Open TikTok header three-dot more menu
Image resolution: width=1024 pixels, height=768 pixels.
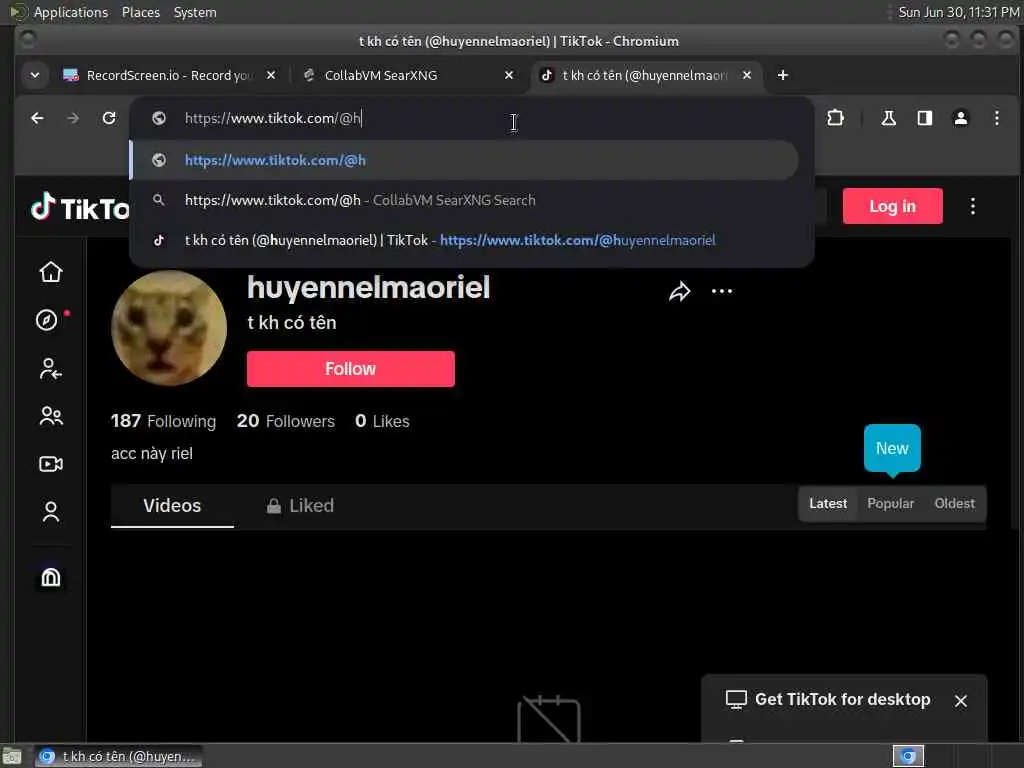pyautogui.click(x=972, y=206)
